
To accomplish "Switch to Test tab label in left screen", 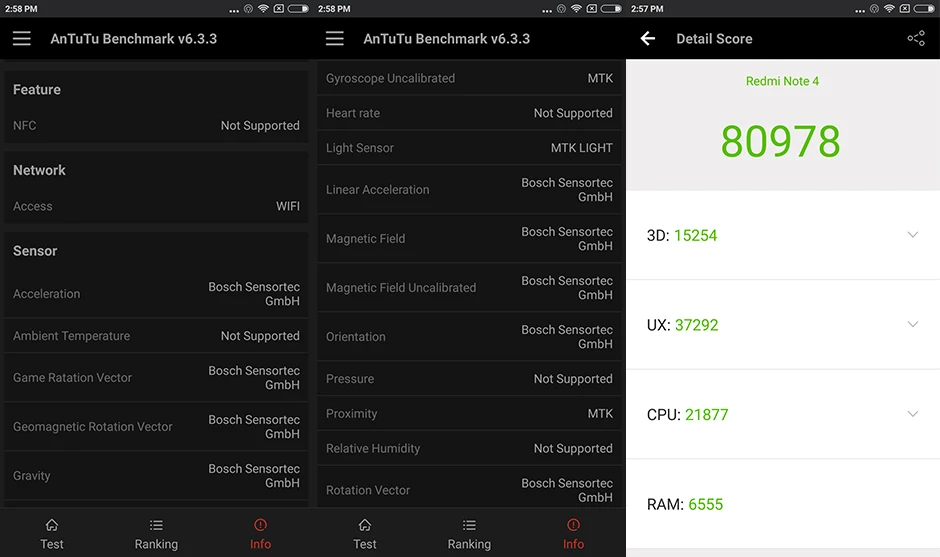I will [52, 544].
